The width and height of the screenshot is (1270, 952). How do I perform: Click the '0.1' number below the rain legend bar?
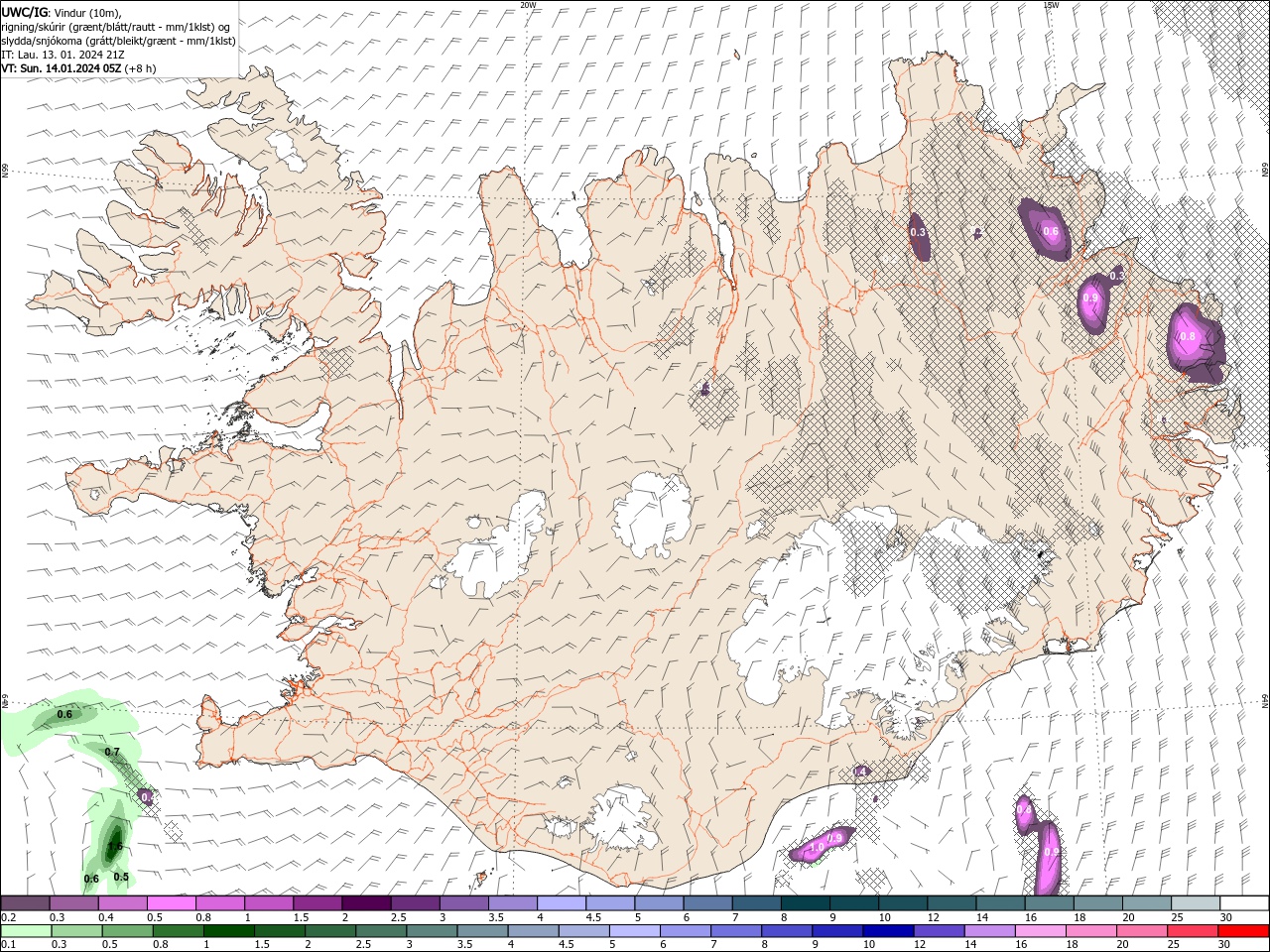[8, 945]
